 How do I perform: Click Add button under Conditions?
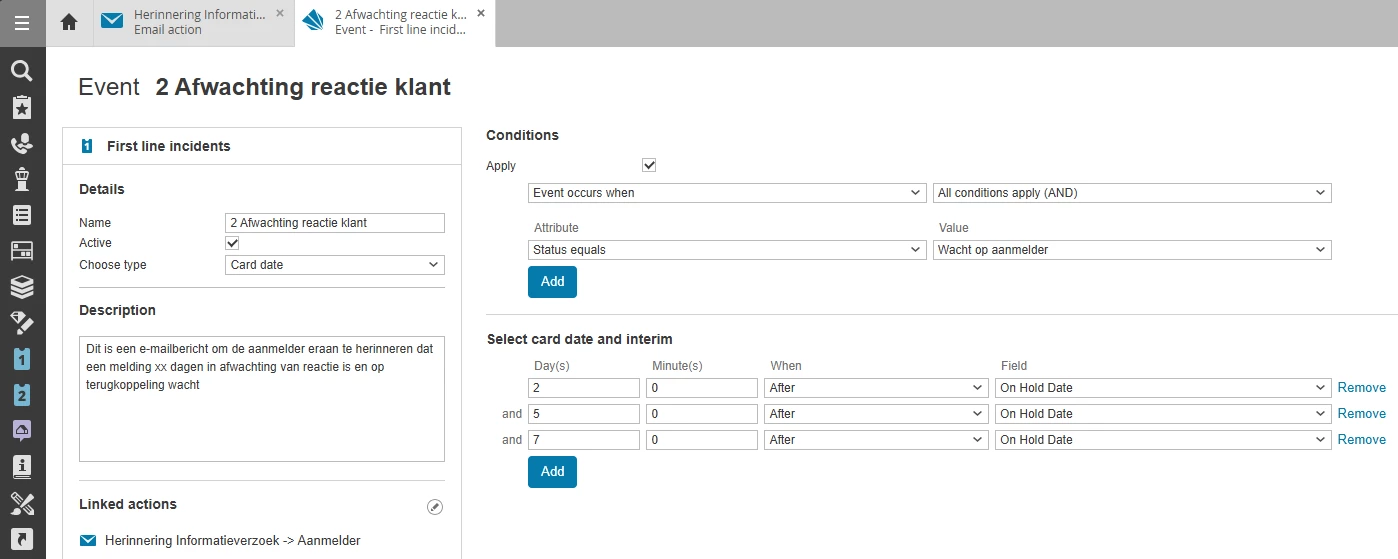pyautogui.click(x=552, y=282)
